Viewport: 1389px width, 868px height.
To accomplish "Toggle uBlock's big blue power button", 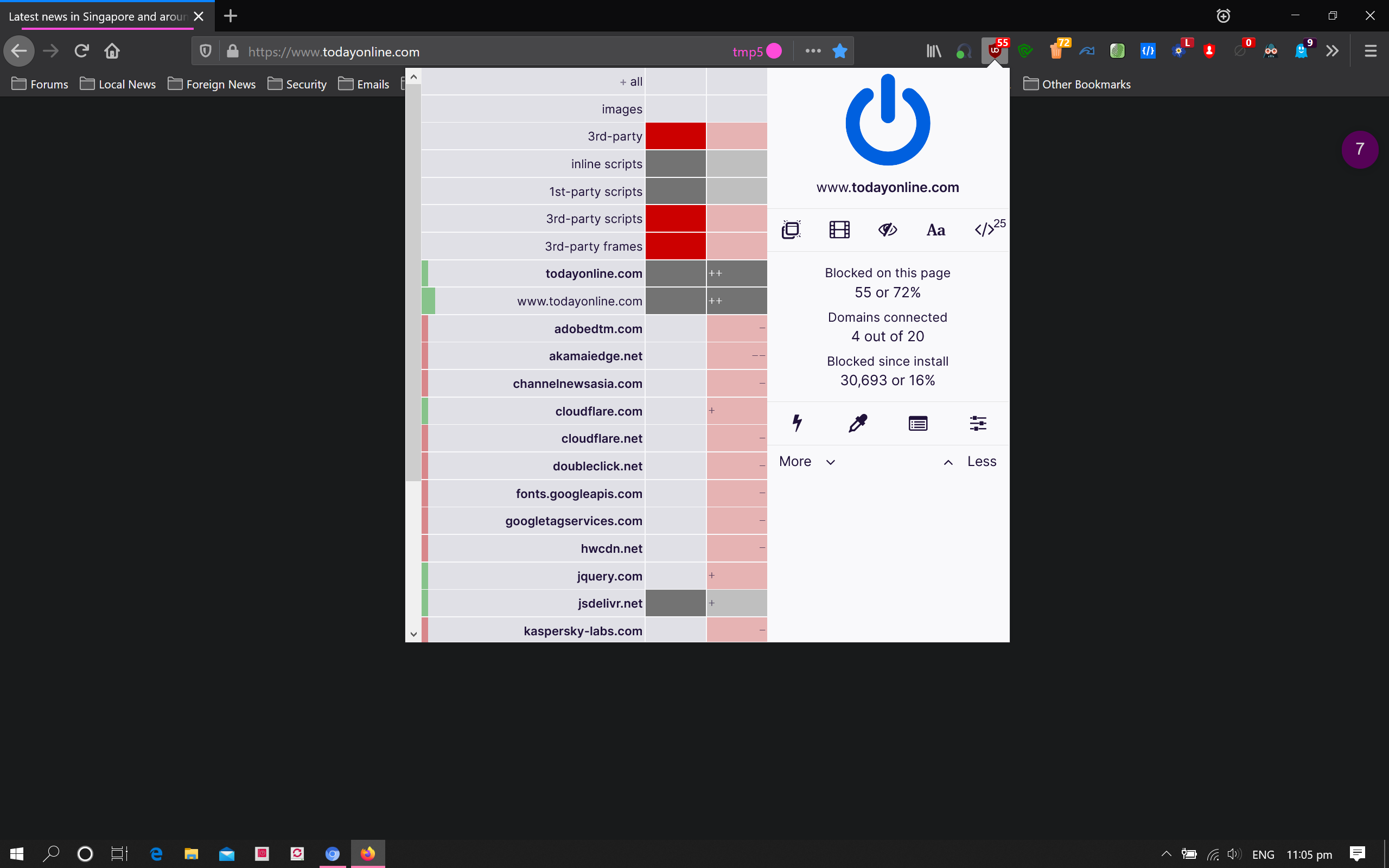I will [887, 120].
